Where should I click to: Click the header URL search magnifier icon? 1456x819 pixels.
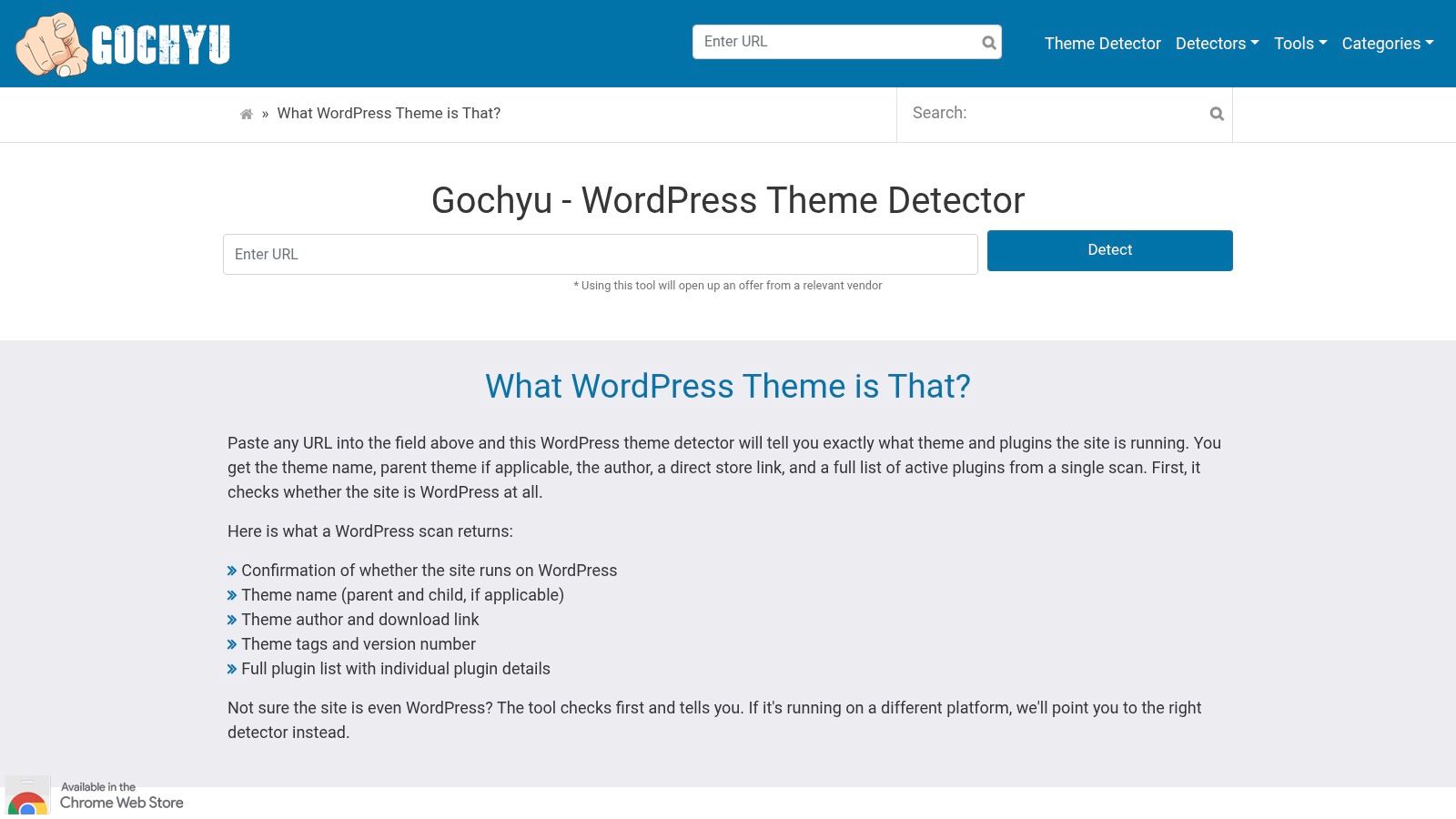pyautogui.click(x=989, y=43)
